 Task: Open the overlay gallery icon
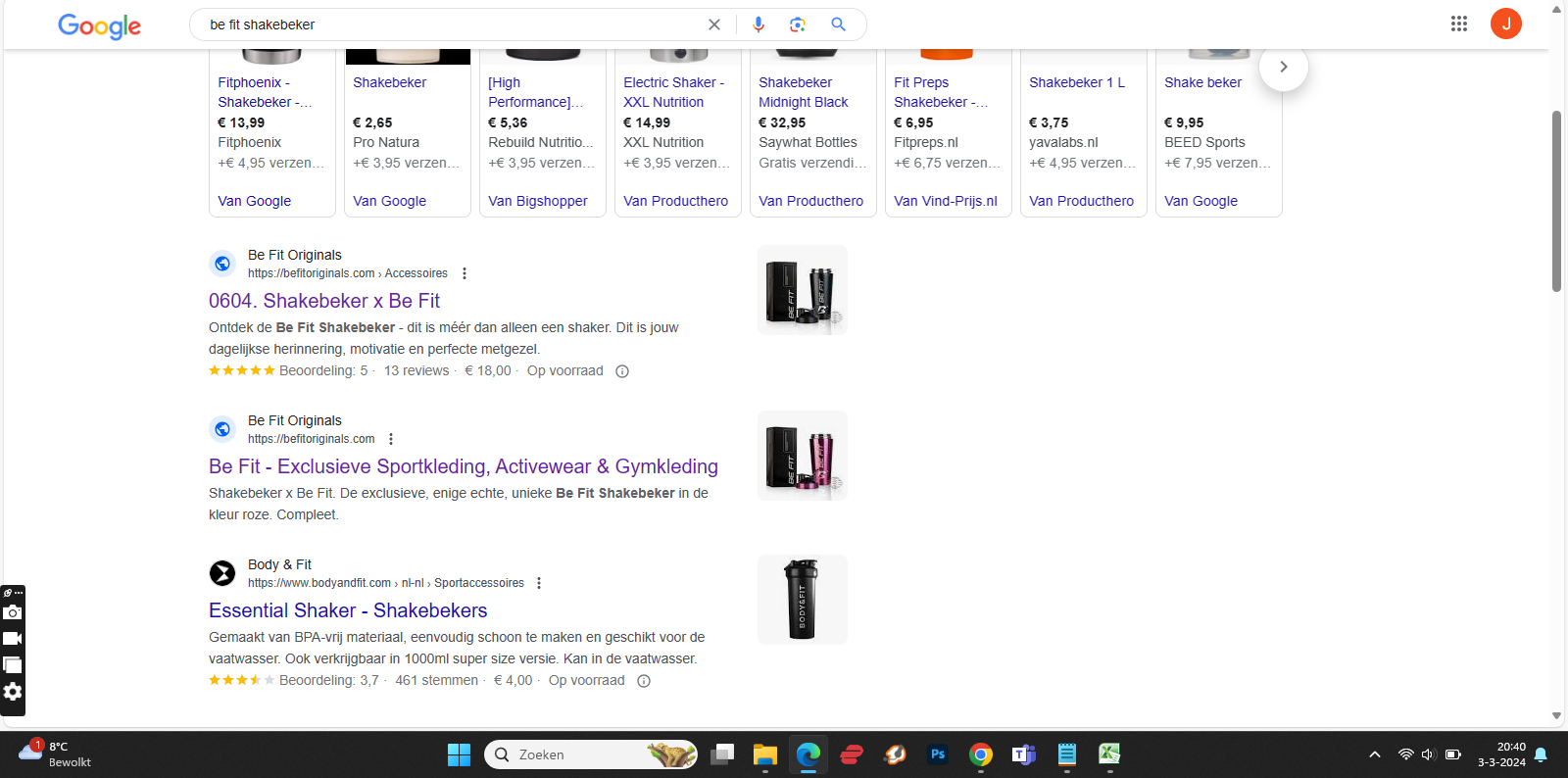pyautogui.click(x=13, y=665)
